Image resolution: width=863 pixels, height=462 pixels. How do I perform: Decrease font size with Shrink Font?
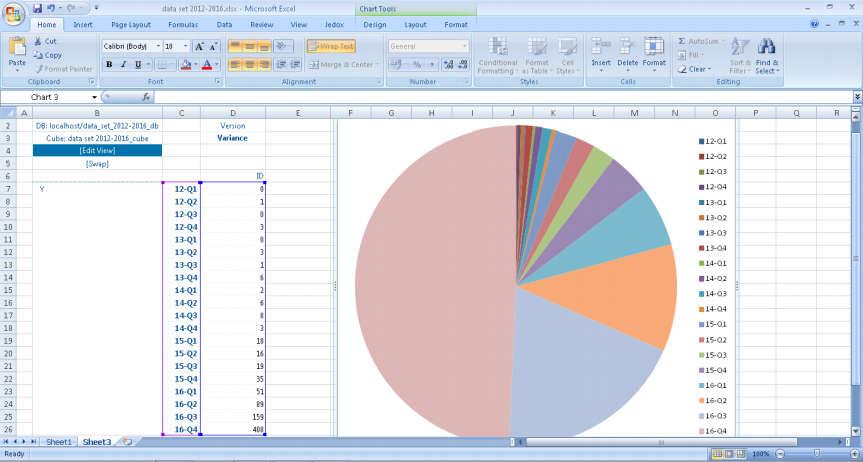point(213,47)
